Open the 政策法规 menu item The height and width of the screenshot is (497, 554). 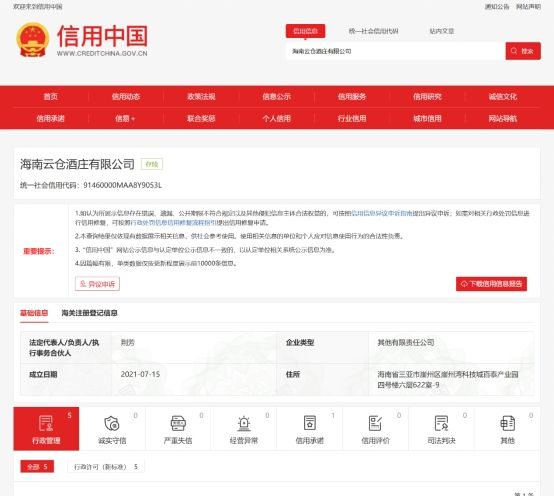pos(201,97)
